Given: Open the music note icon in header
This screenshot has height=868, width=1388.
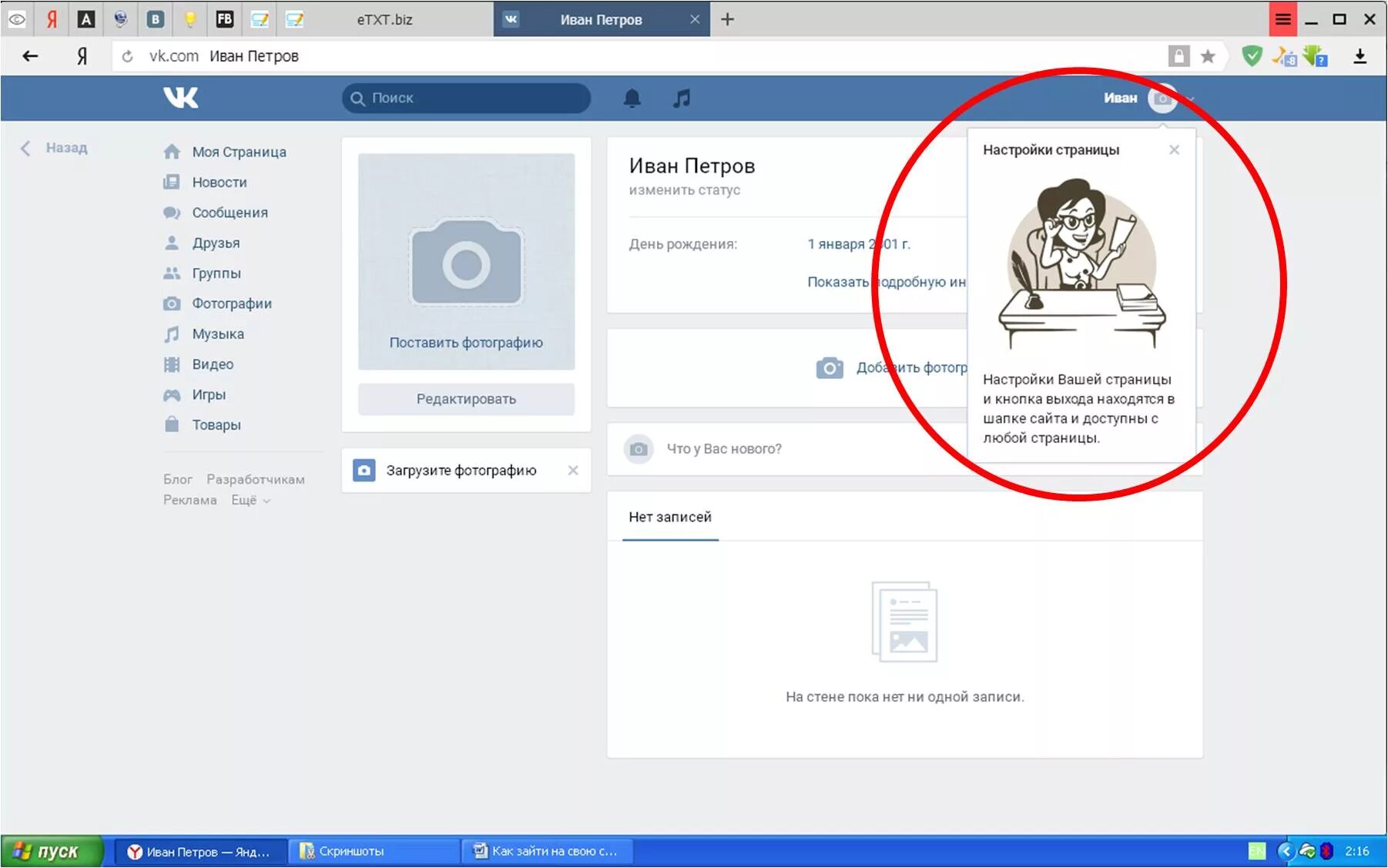Looking at the screenshot, I should pos(682,98).
